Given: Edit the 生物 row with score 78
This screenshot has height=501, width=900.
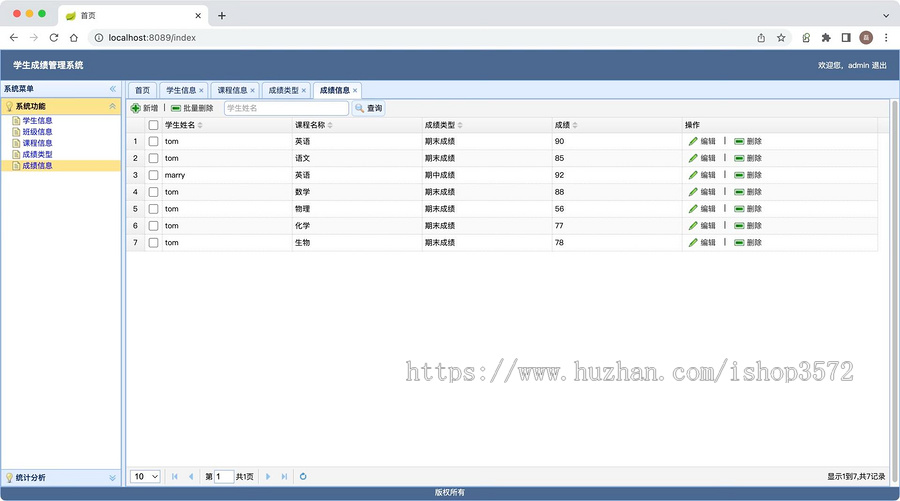Looking at the screenshot, I should tap(702, 243).
